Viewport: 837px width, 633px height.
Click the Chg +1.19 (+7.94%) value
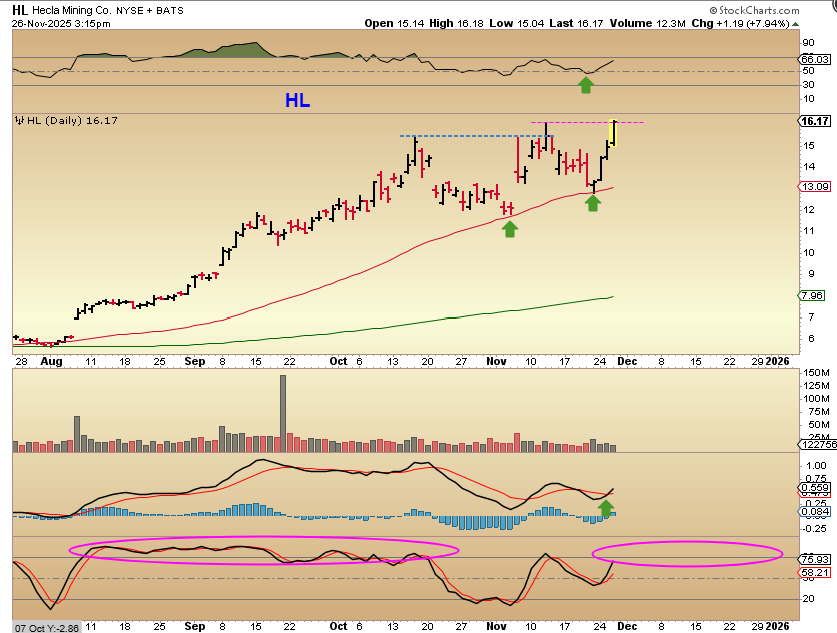(740, 23)
